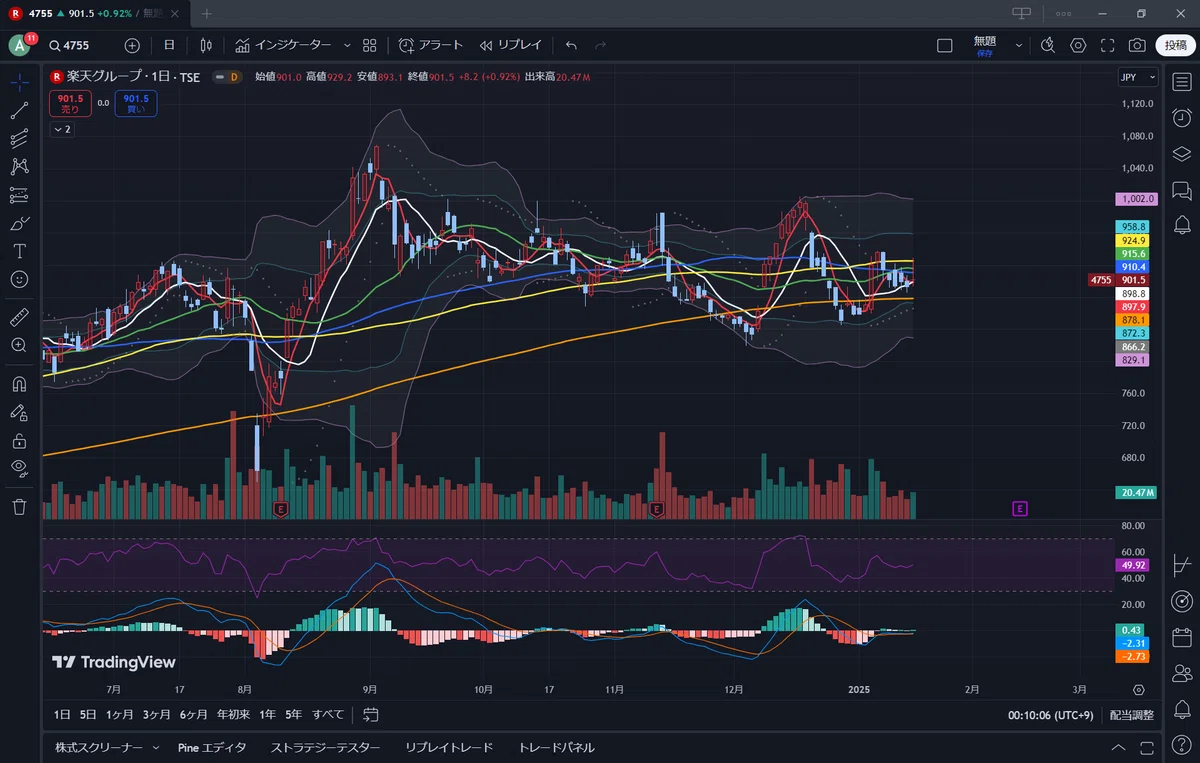1200x763 pixels.
Task: Toggle hide all drawings eye icon
Action: 19,468
